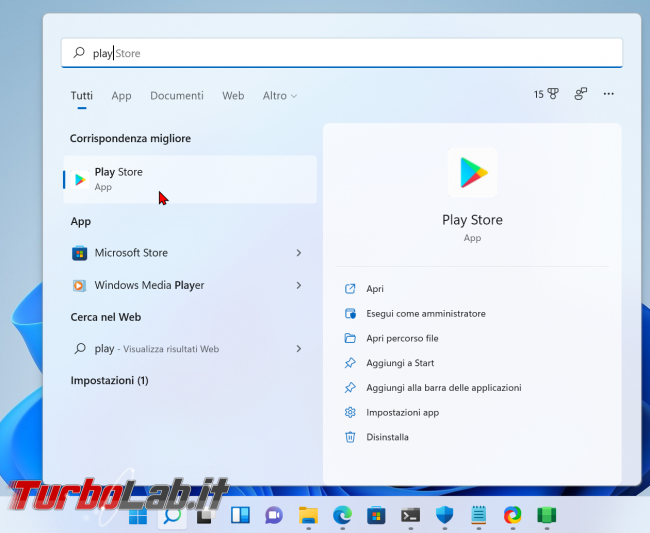The image size is (650, 533).
Task: Open the green app icon on the taskbar
Action: [547, 516]
